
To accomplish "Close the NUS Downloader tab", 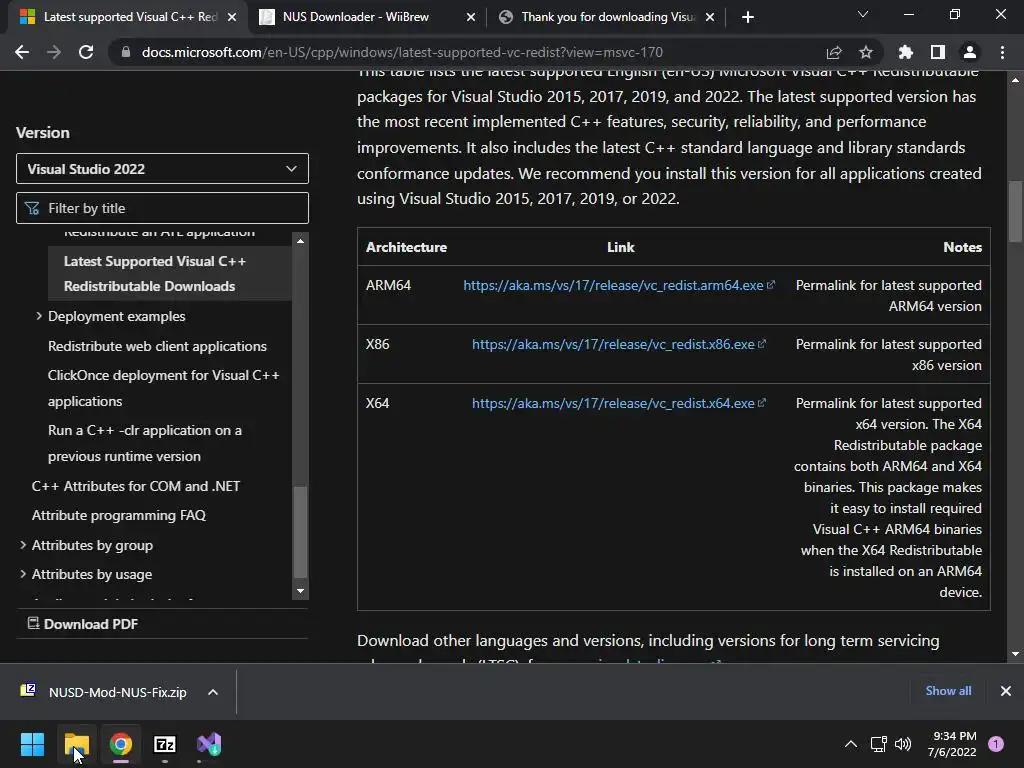I will tap(471, 17).
